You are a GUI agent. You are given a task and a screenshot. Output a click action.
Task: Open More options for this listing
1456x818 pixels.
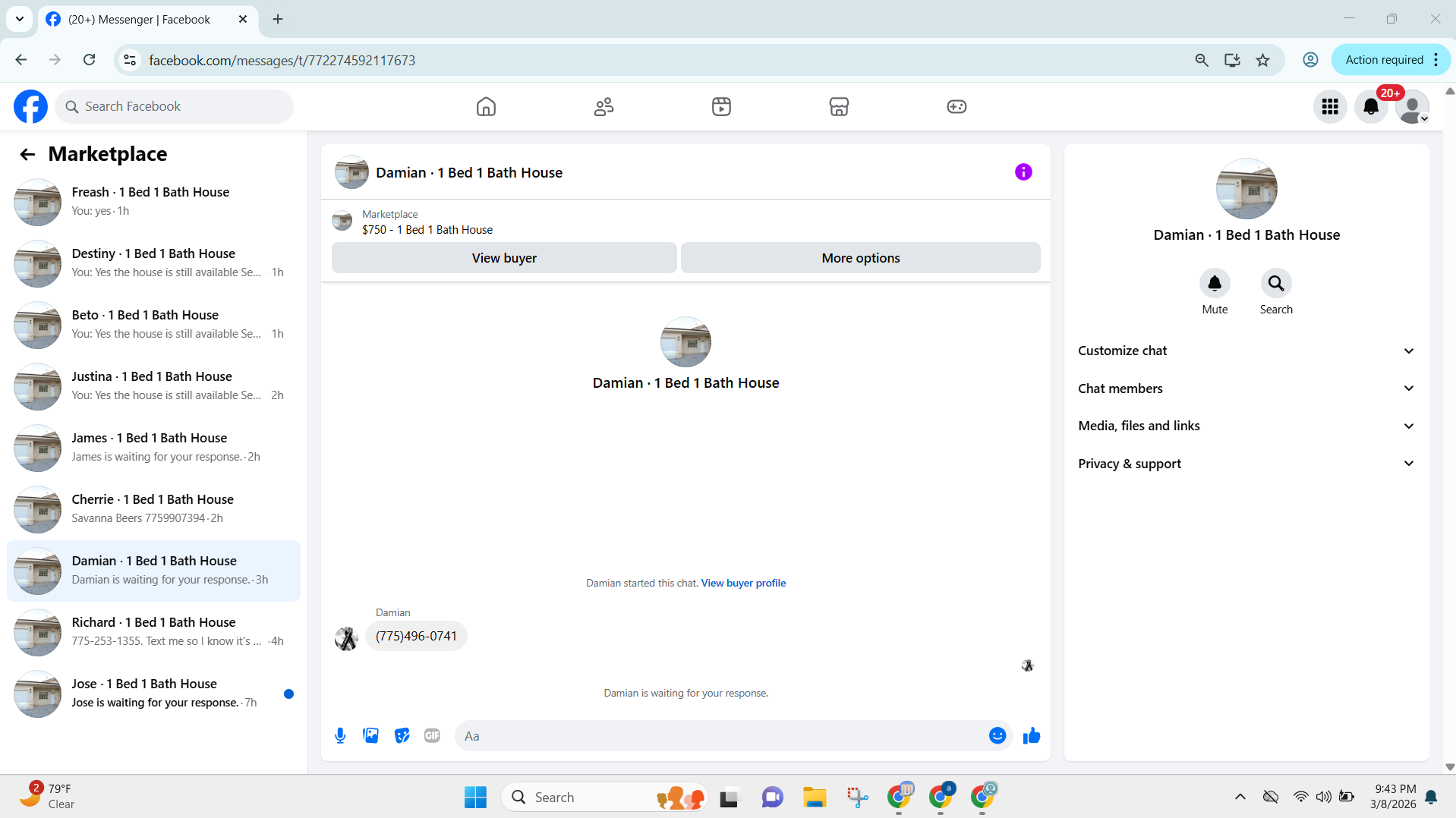861,258
